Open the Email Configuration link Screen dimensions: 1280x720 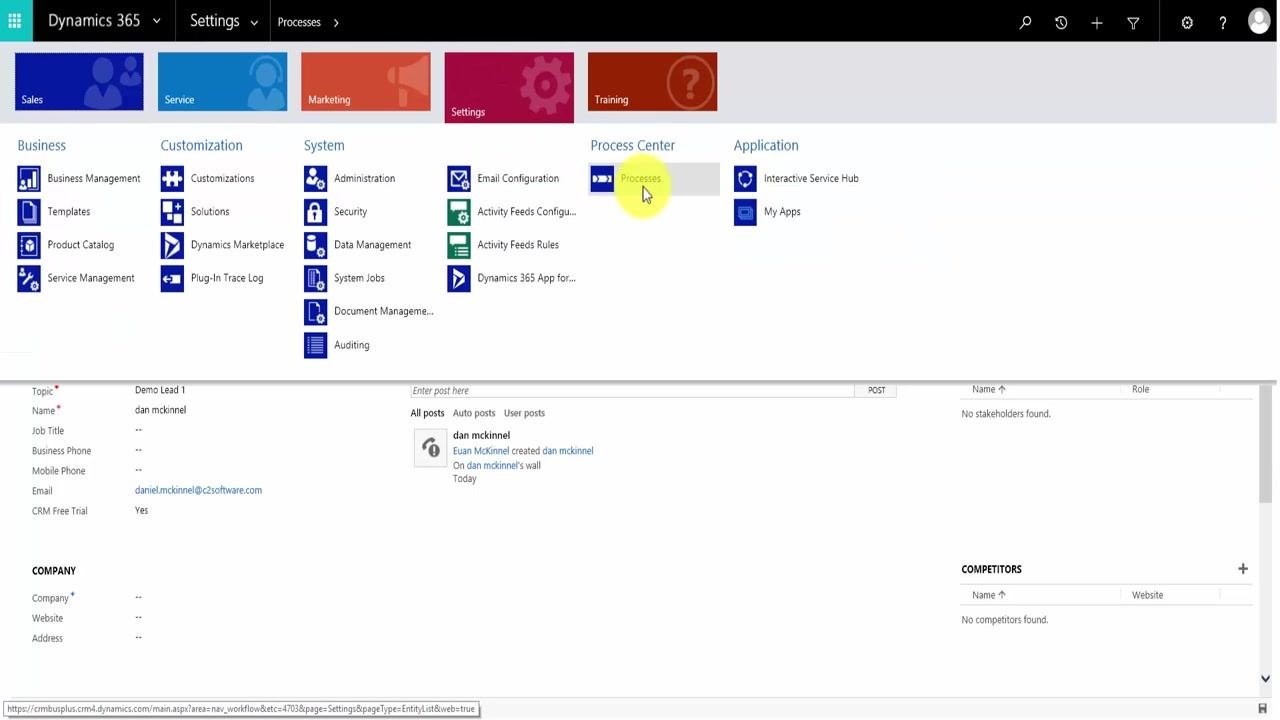tap(518, 178)
